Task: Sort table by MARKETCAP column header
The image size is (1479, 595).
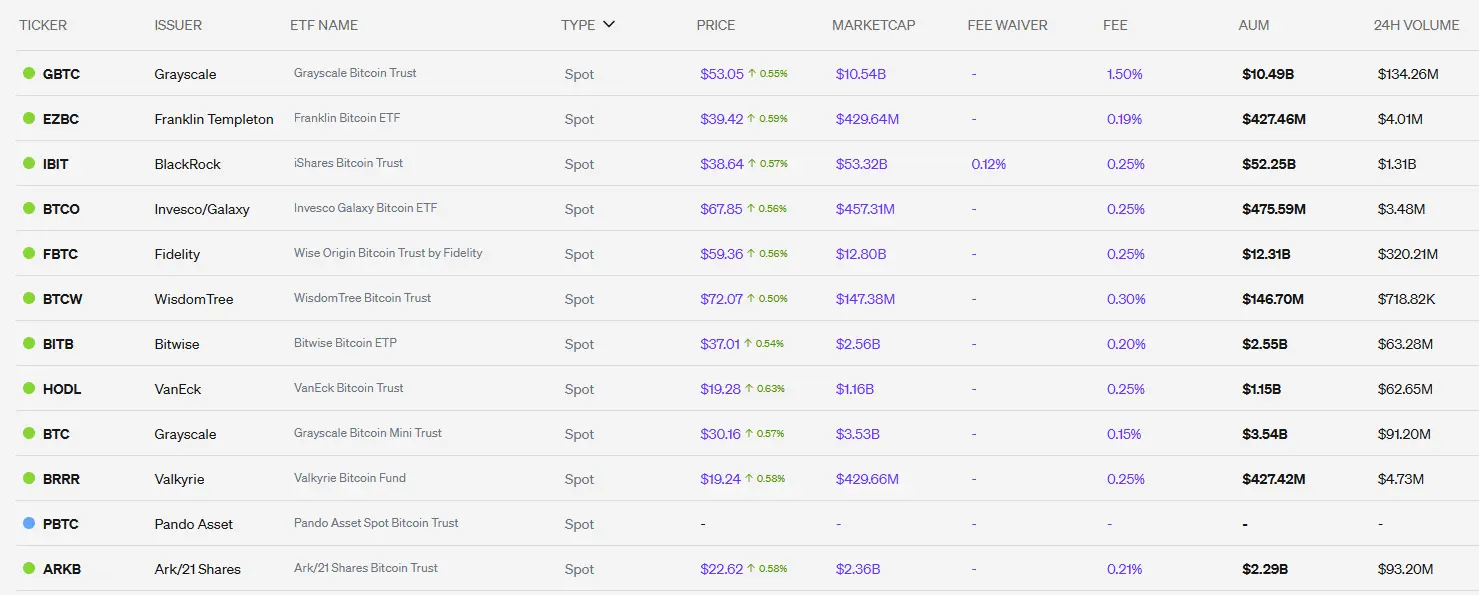Action: click(x=873, y=25)
